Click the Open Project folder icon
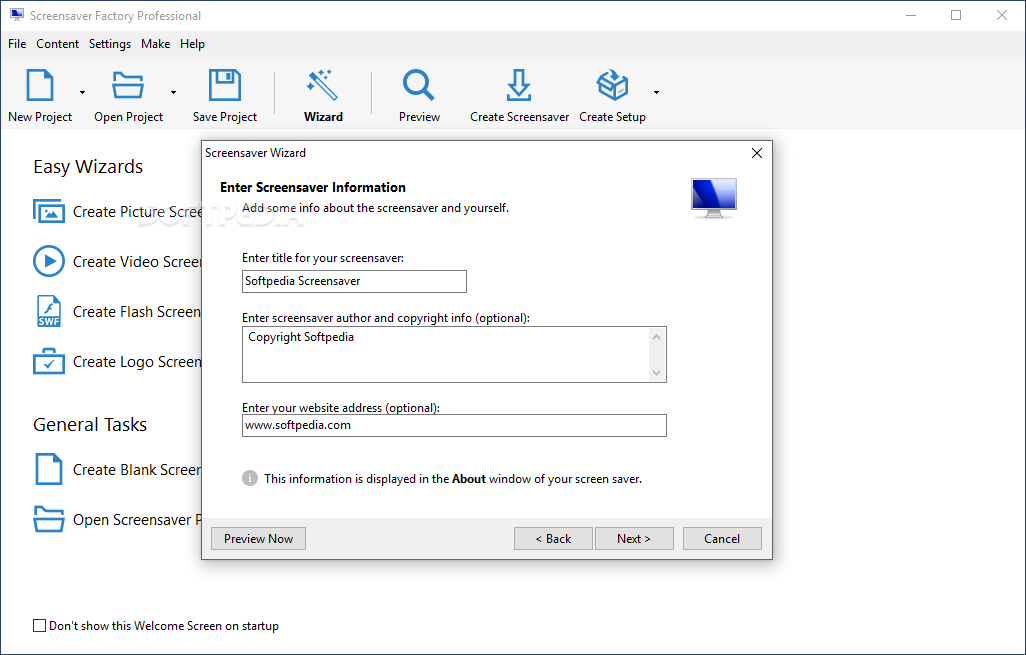 128,85
